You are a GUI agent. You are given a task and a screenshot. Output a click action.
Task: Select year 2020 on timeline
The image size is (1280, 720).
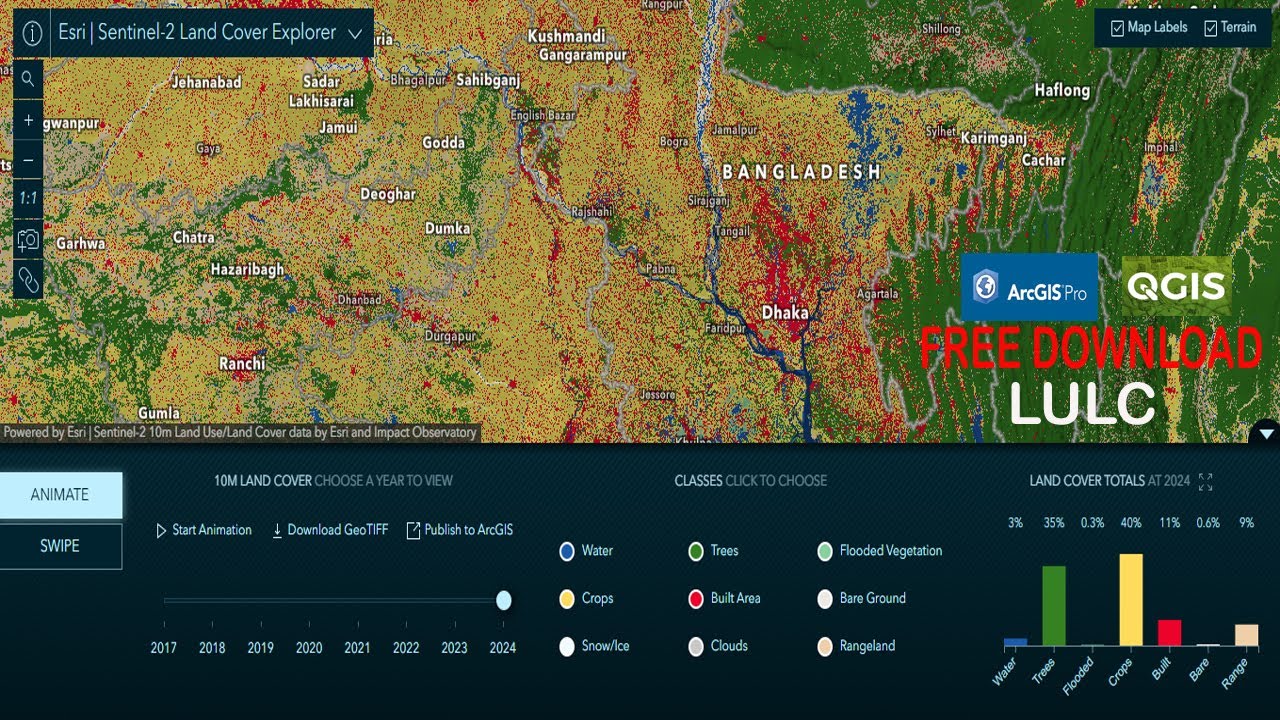pyautogui.click(x=309, y=648)
